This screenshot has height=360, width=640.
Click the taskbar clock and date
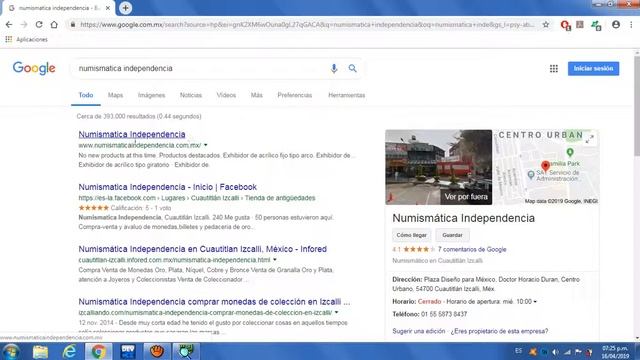[x=614, y=352]
